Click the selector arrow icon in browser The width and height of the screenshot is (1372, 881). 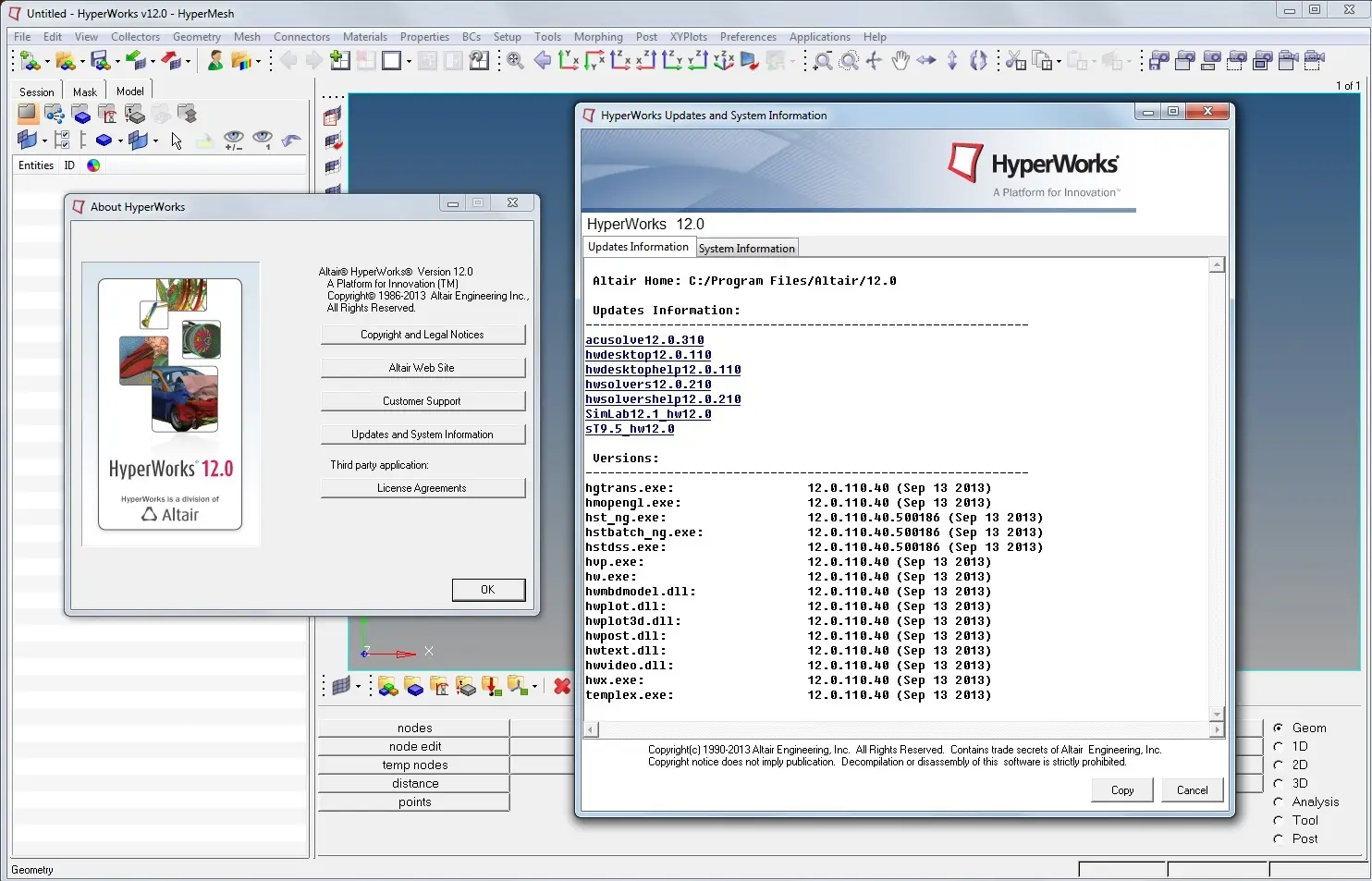[x=177, y=141]
